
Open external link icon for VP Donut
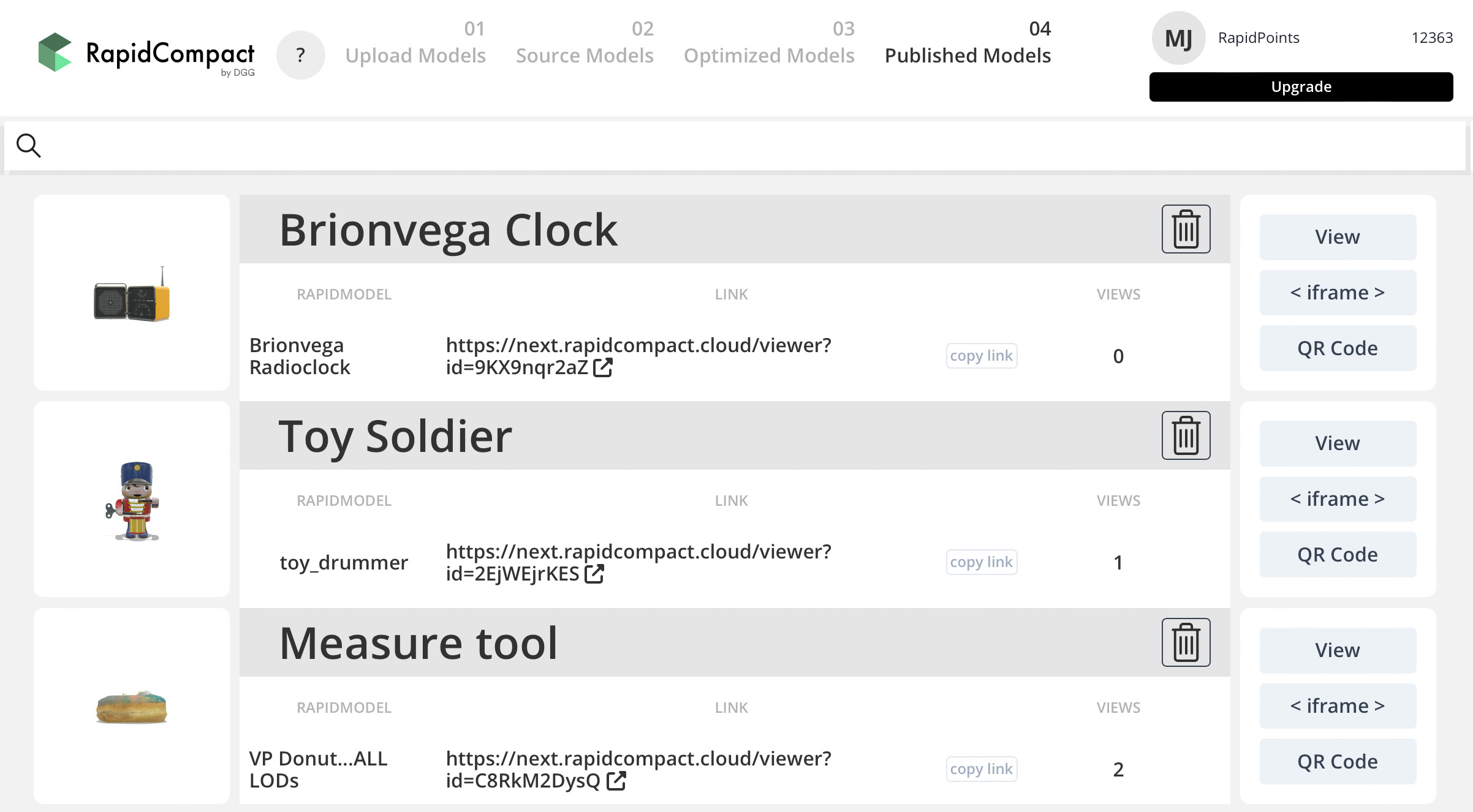616,781
